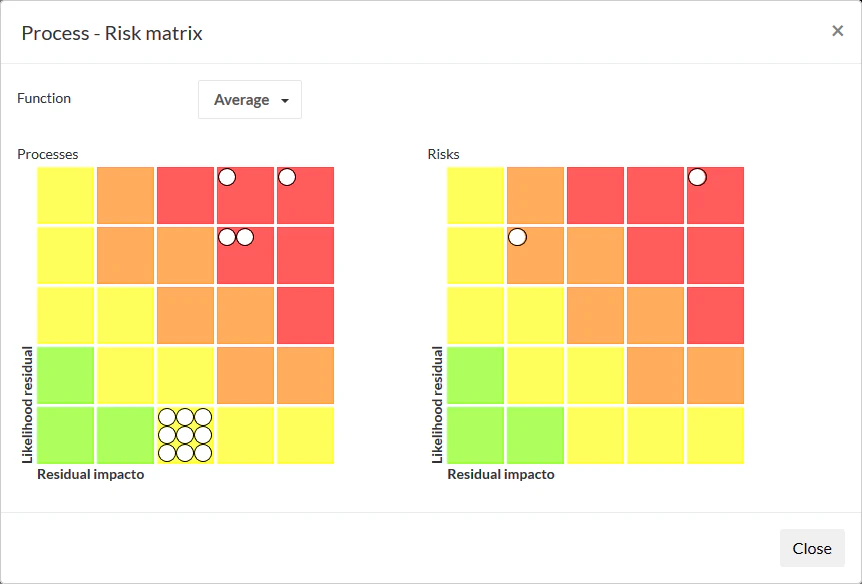862x584 pixels.
Task: Click the Processes matrix heading label
Action: (x=47, y=154)
